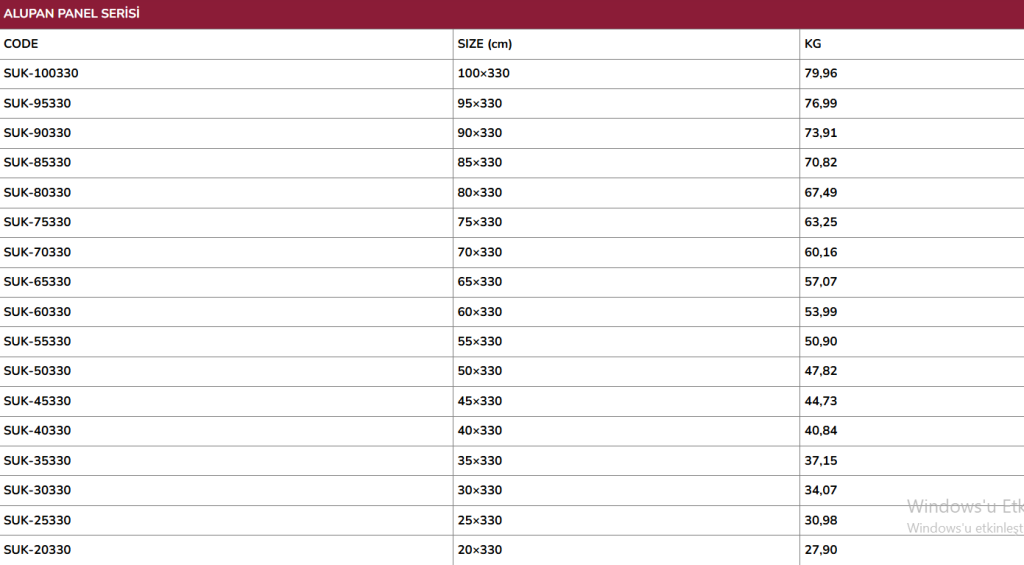This screenshot has width=1024, height=565.
Task: Click the 60,16 weight value
Action: tap(821, 252)
